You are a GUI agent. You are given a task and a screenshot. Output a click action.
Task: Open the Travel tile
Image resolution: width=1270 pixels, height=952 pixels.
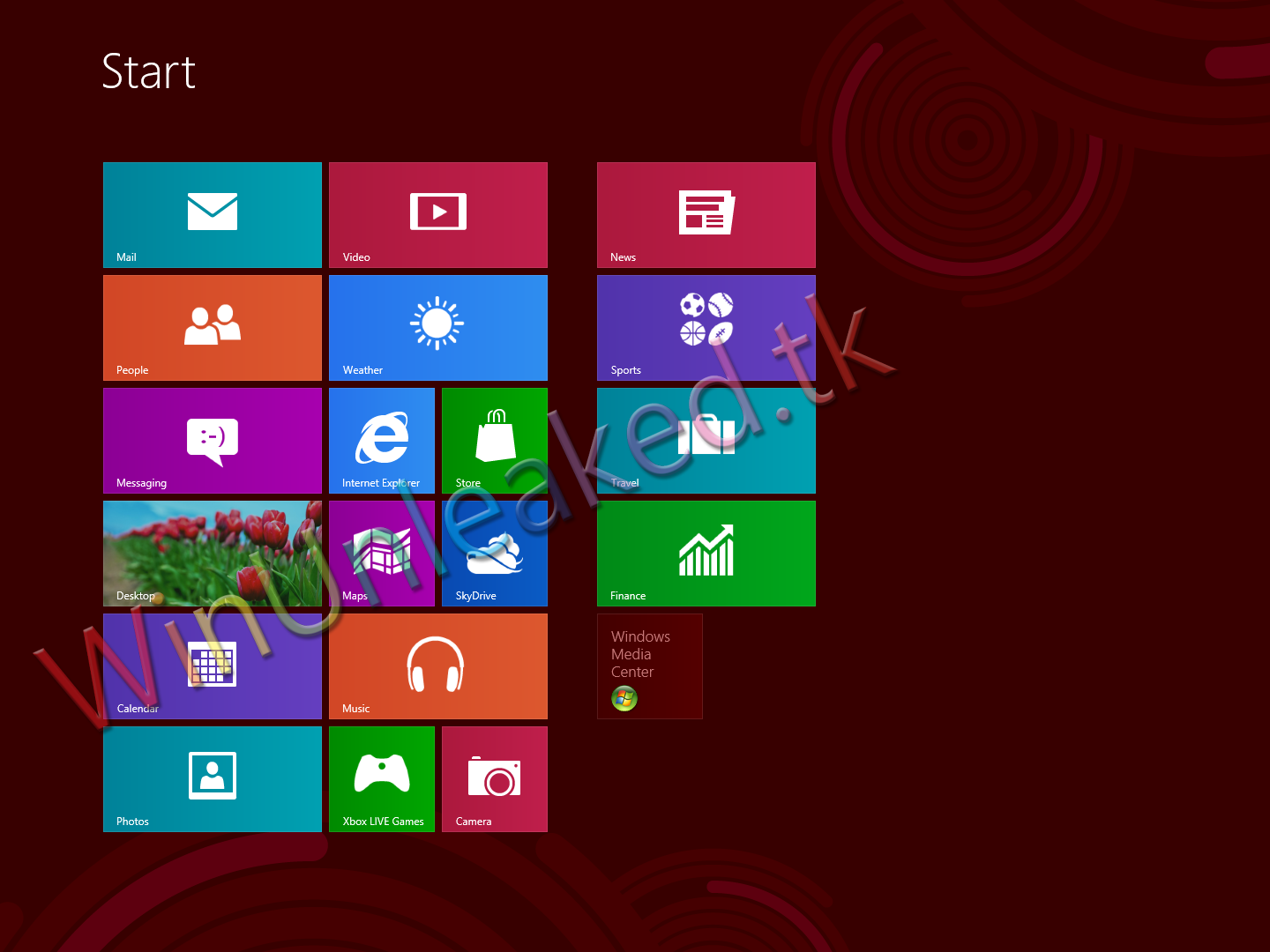click(x=706, y=441)
